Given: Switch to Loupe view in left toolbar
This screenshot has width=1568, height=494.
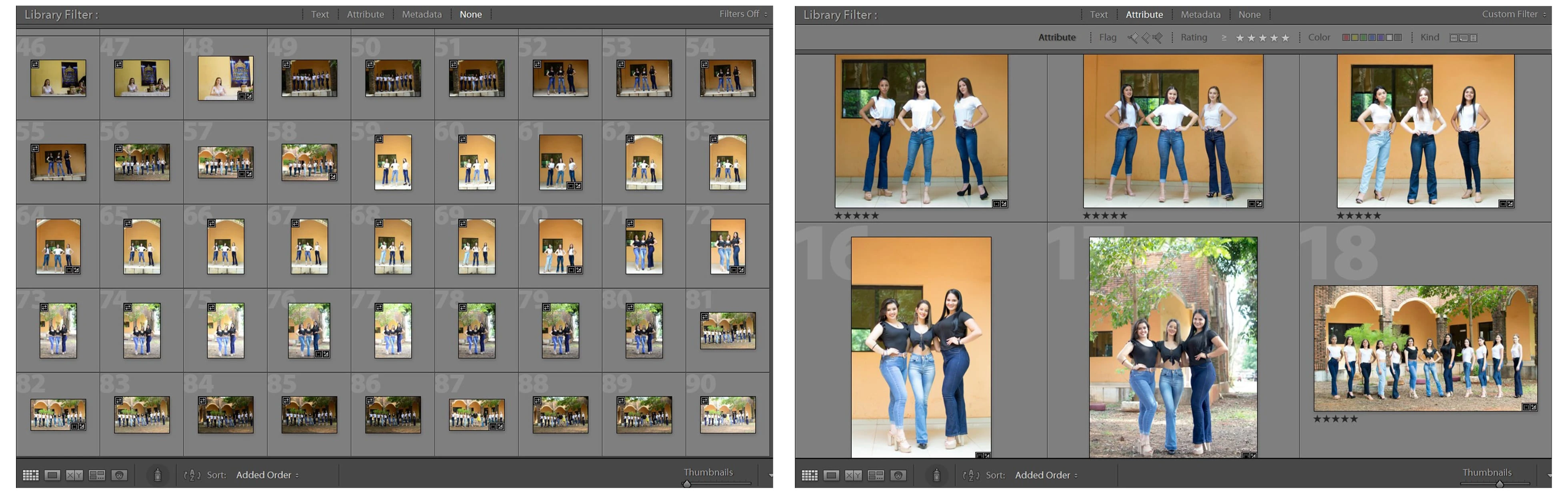Looking at the screenshot, I should (x=52, y=475).
